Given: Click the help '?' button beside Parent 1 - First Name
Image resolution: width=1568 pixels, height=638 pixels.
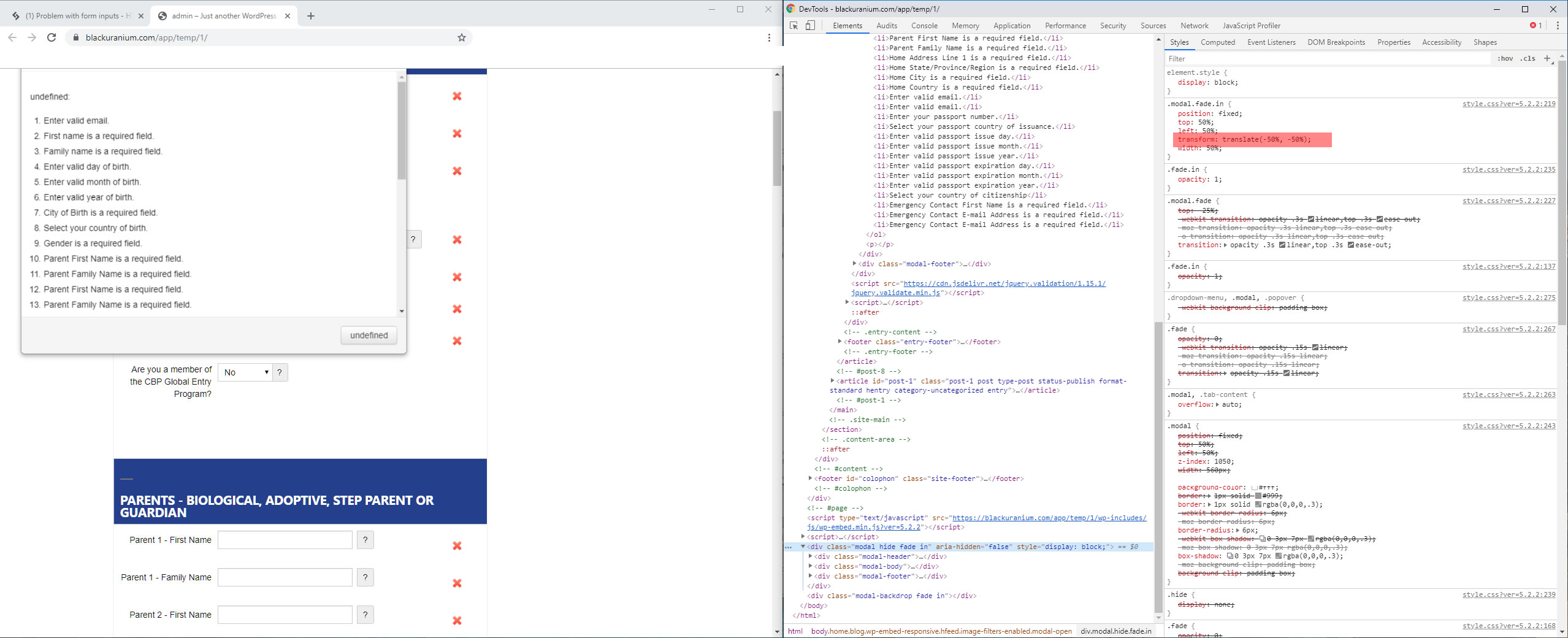Looking at the screenshot, I should click(x=365, y=540).
